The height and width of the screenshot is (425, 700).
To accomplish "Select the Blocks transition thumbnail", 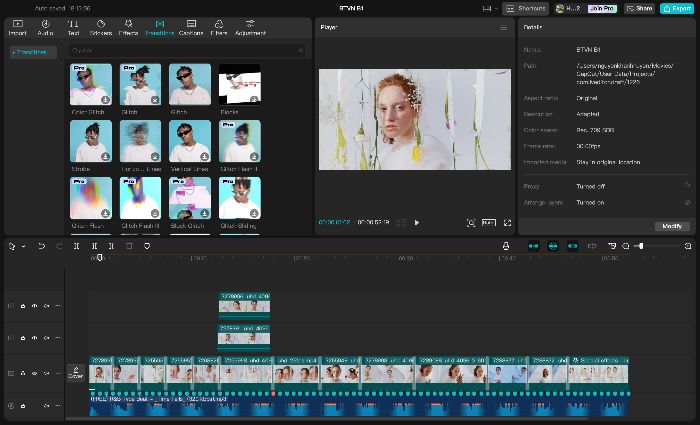I will (240, 84).
